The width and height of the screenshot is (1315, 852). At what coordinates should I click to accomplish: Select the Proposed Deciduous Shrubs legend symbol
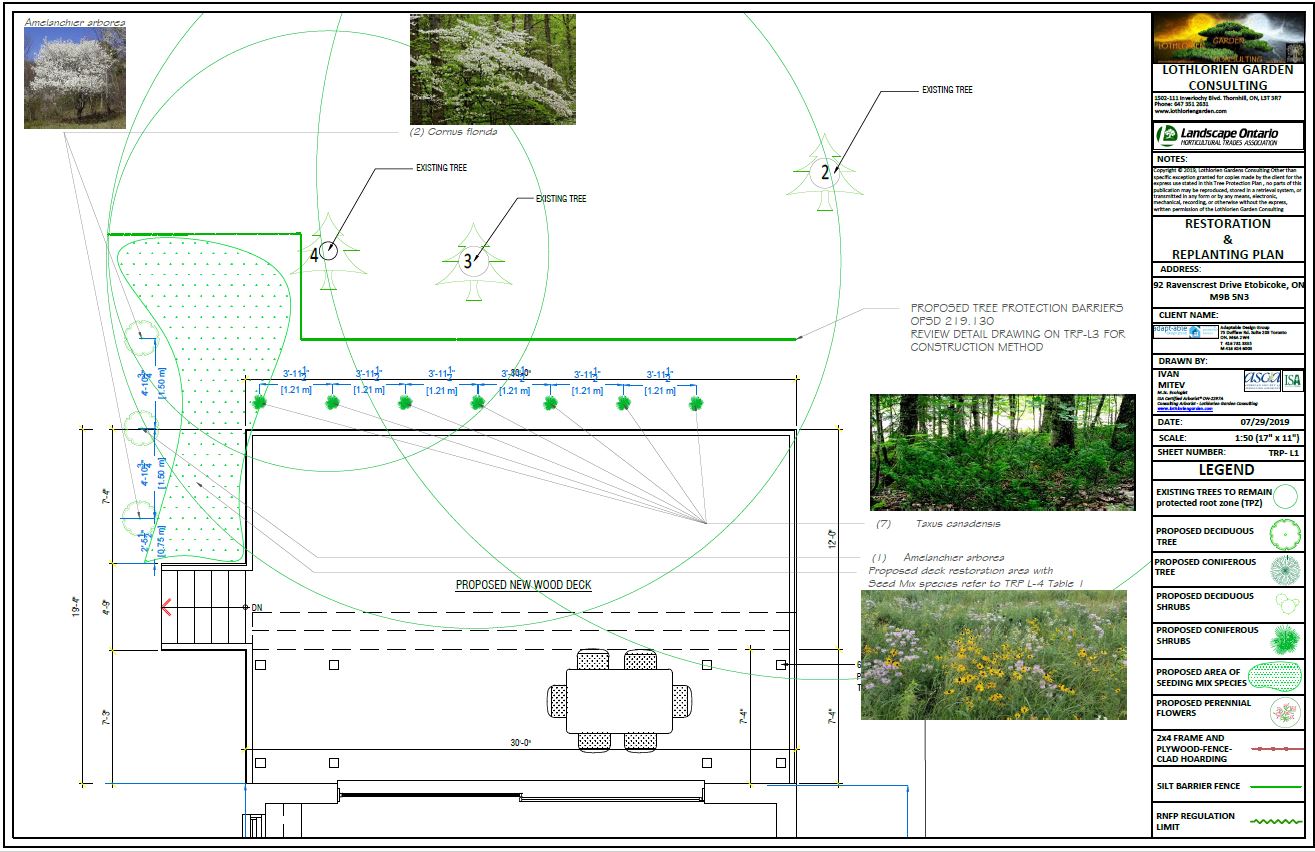click(x=1287, y=602)
